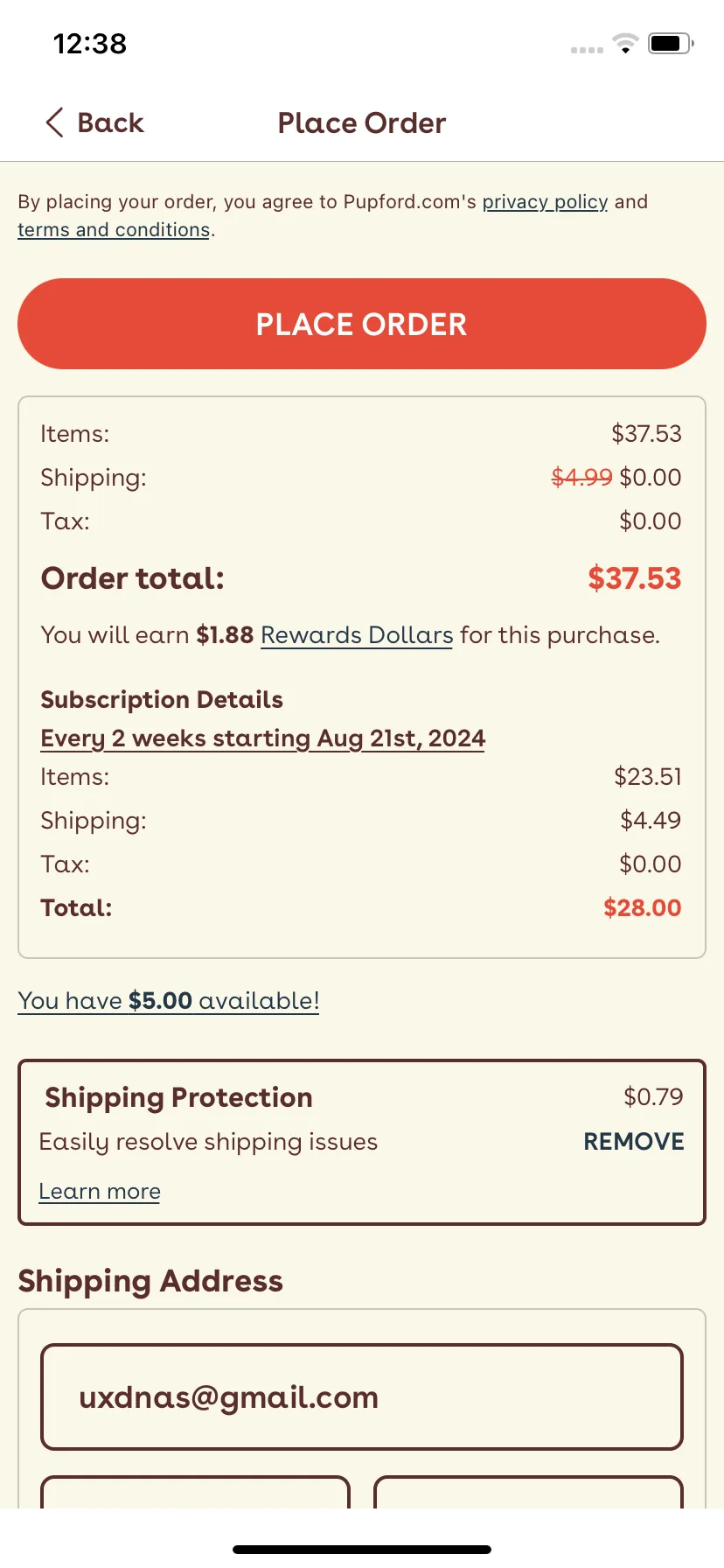Tap the cellular signal dots icon

click(587, 50)
